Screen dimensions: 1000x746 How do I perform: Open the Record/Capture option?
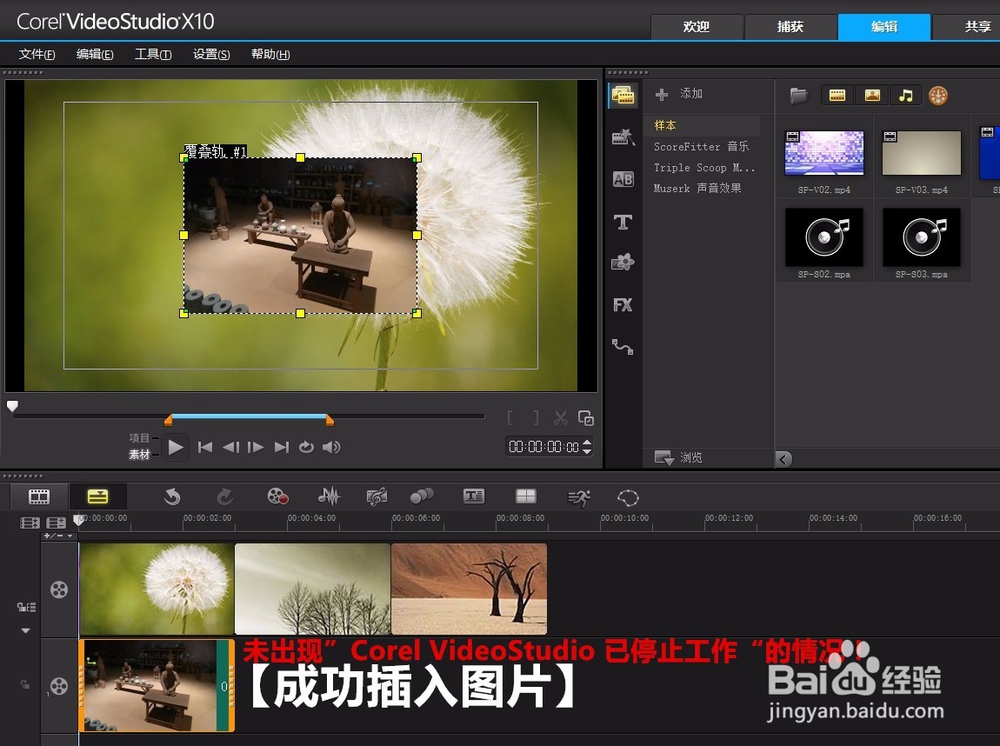tap(278, 496)
